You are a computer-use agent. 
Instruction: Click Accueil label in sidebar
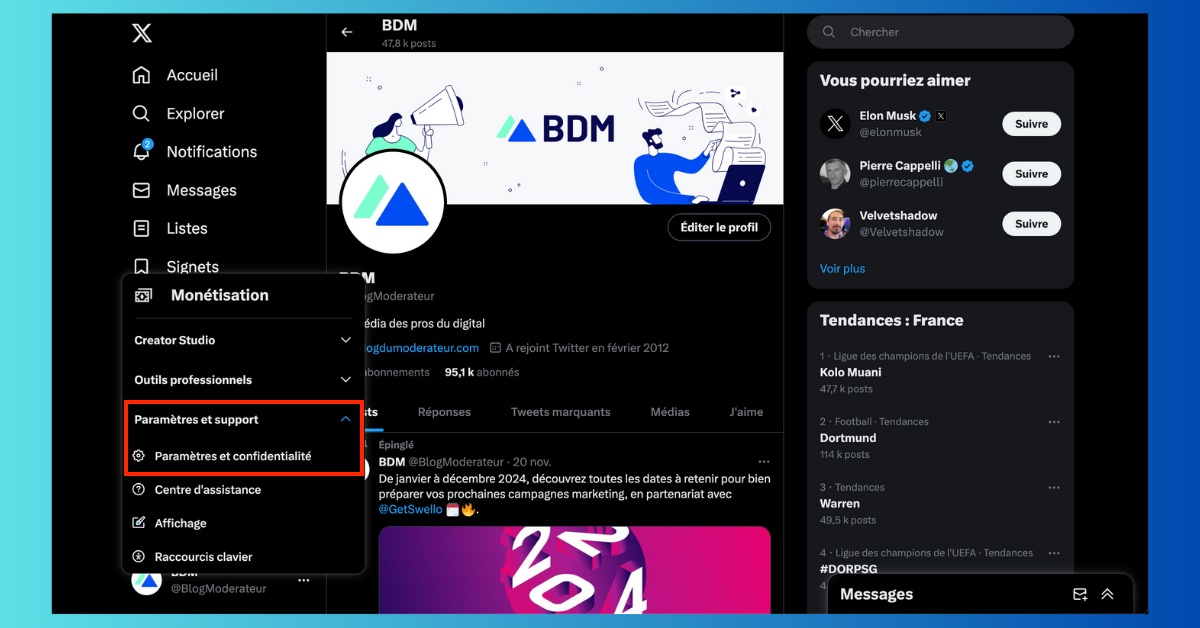point(192,75)
